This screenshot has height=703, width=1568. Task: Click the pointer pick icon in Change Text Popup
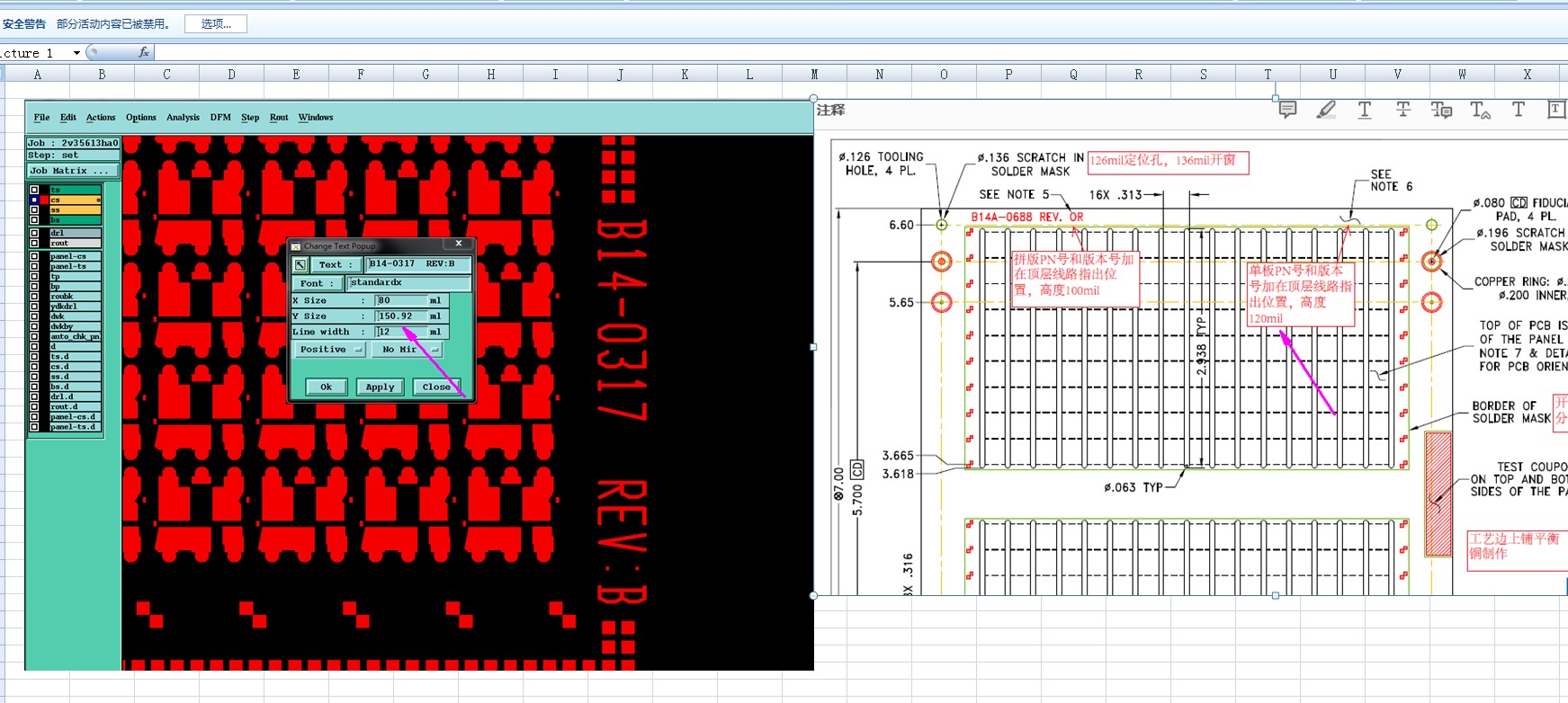click(x=300, y=264)
